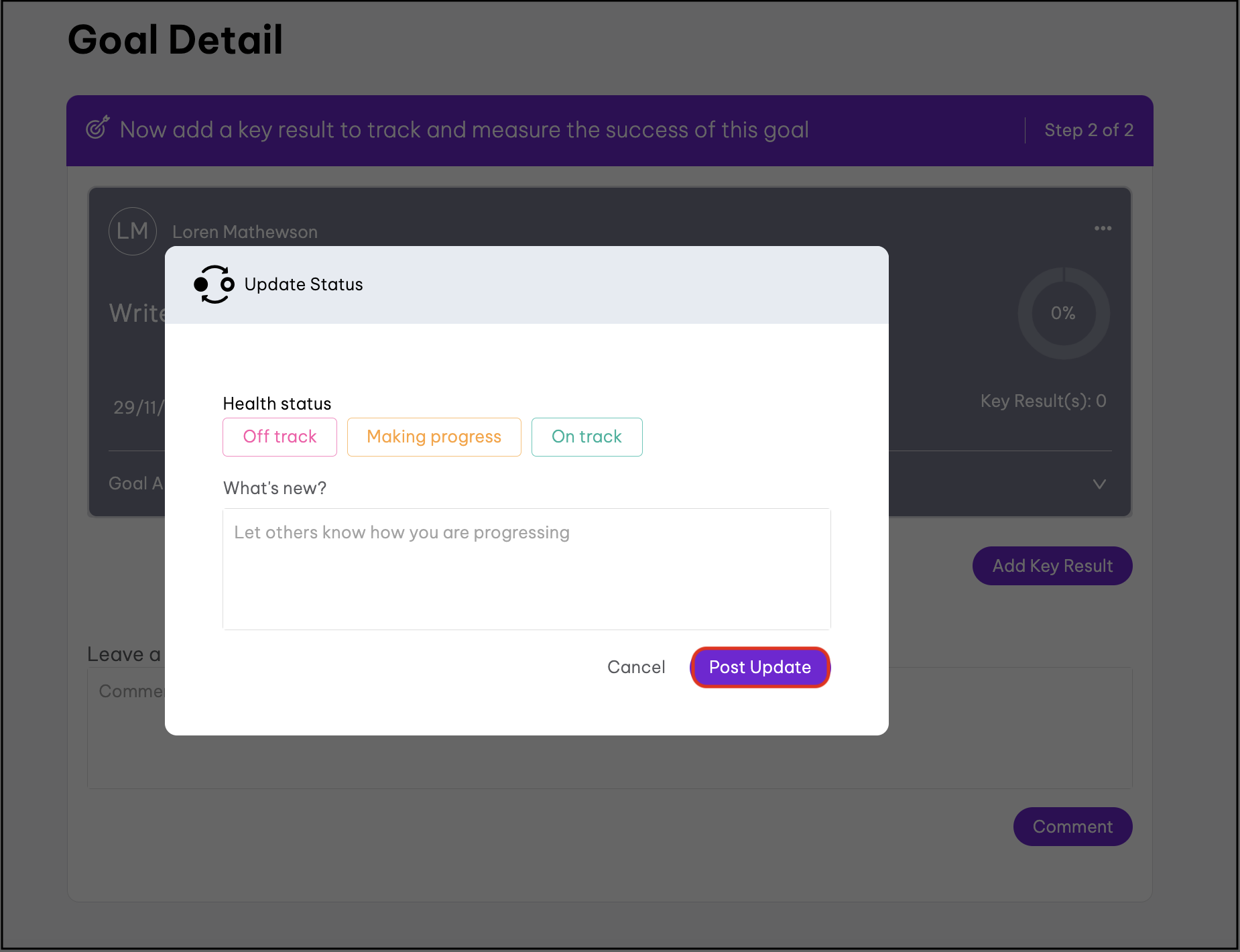Click the Goal Detail page heading
The image size is (1240, 952).
[176, 40]
